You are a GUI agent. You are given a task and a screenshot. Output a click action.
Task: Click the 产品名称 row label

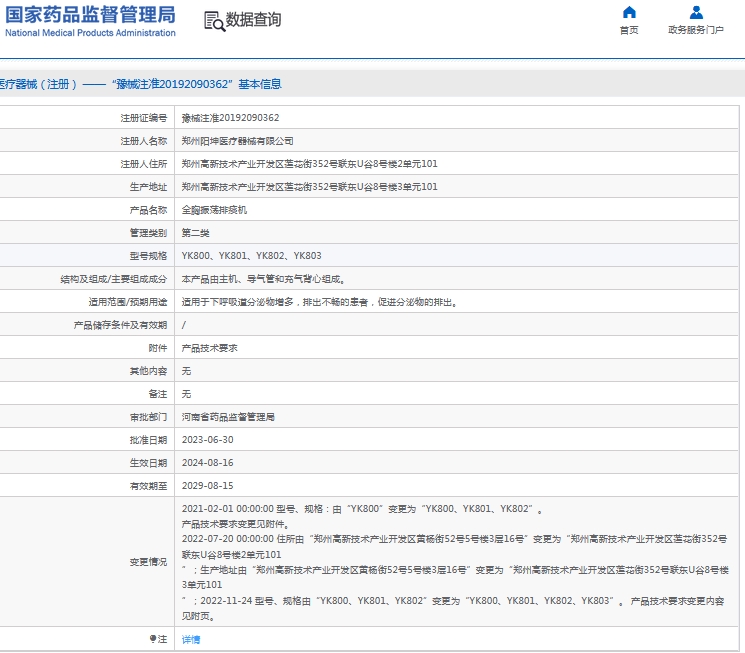148,210
